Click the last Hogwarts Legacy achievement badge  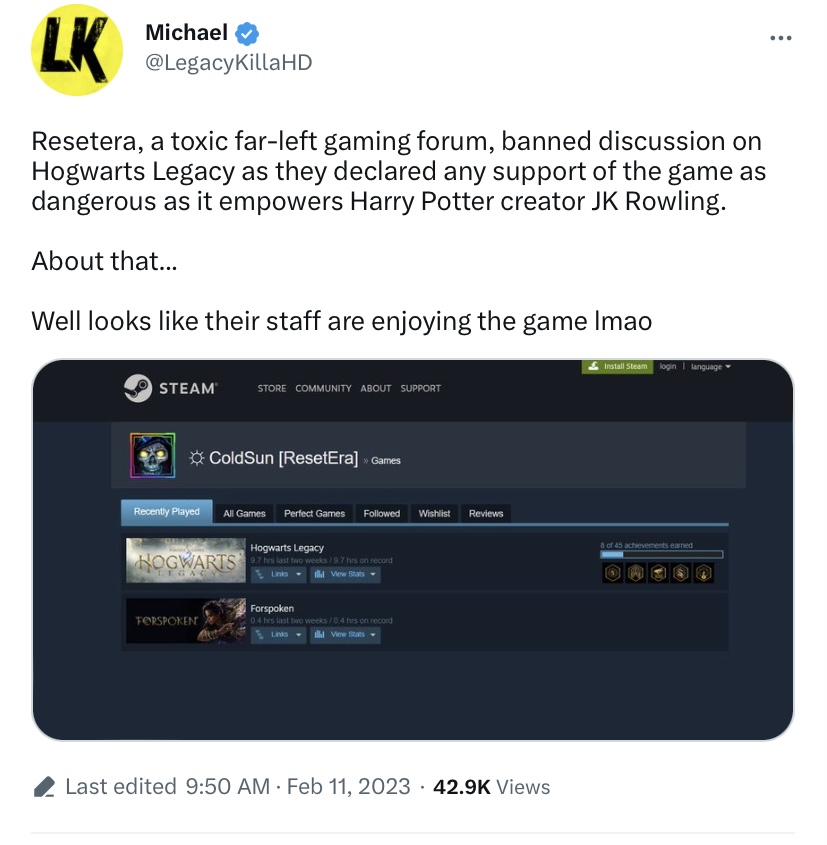point(704,573)
